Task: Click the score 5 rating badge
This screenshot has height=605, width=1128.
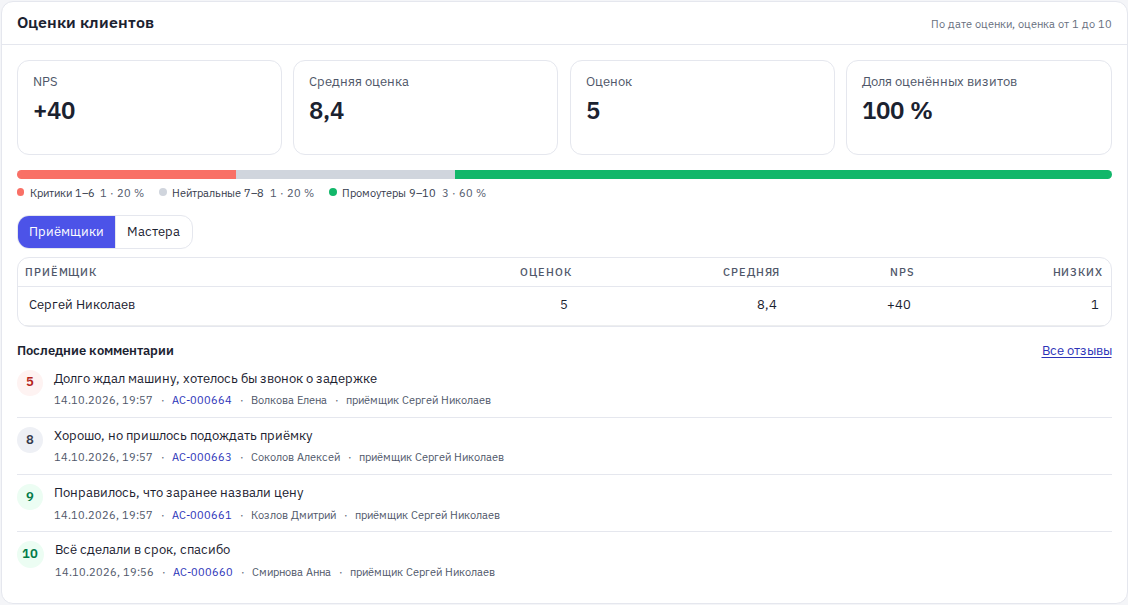Action: (x=30, y=382)
